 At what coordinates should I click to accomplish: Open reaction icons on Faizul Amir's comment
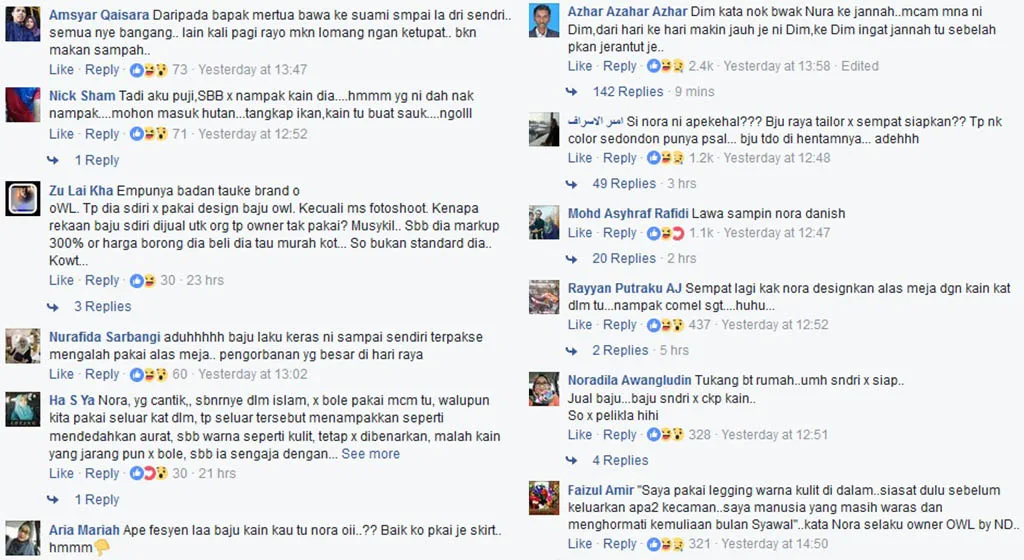(x=665, y=544)
